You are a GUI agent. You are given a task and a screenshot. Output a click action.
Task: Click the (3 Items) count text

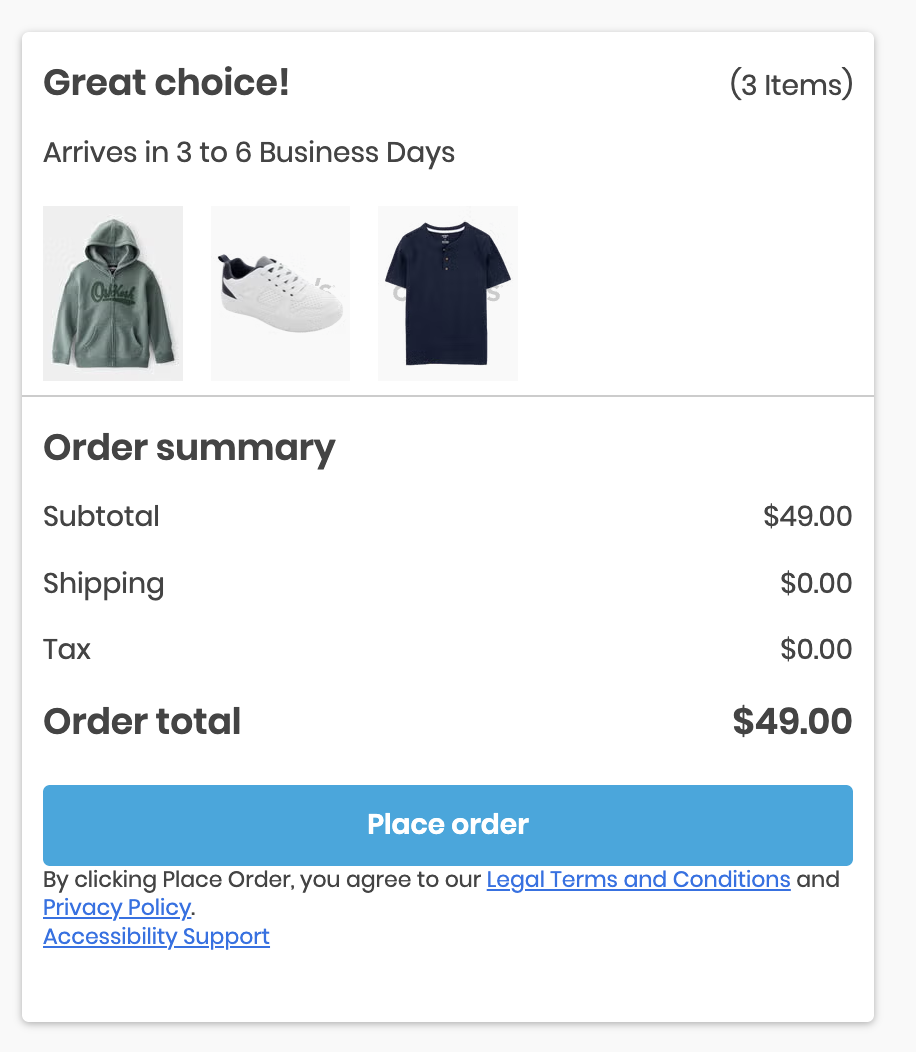[791, 85]
